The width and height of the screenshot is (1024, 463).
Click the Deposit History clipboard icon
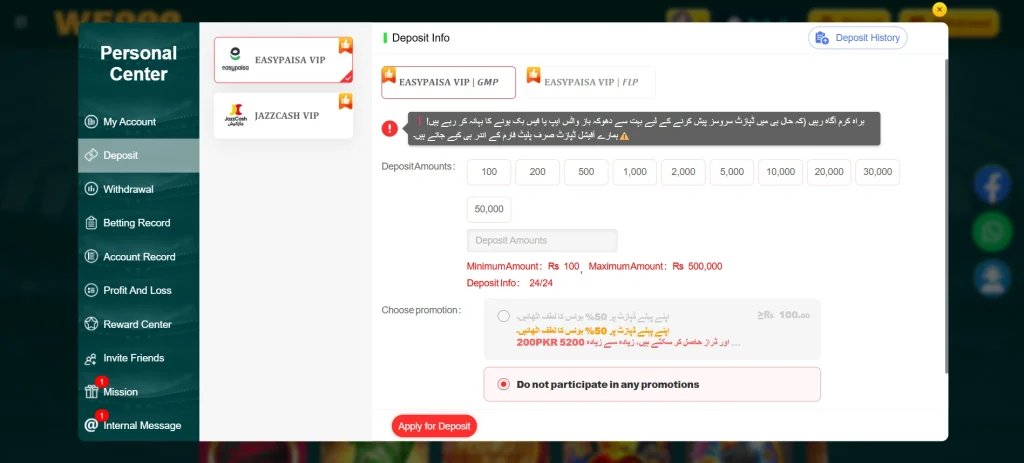[822, 38]
